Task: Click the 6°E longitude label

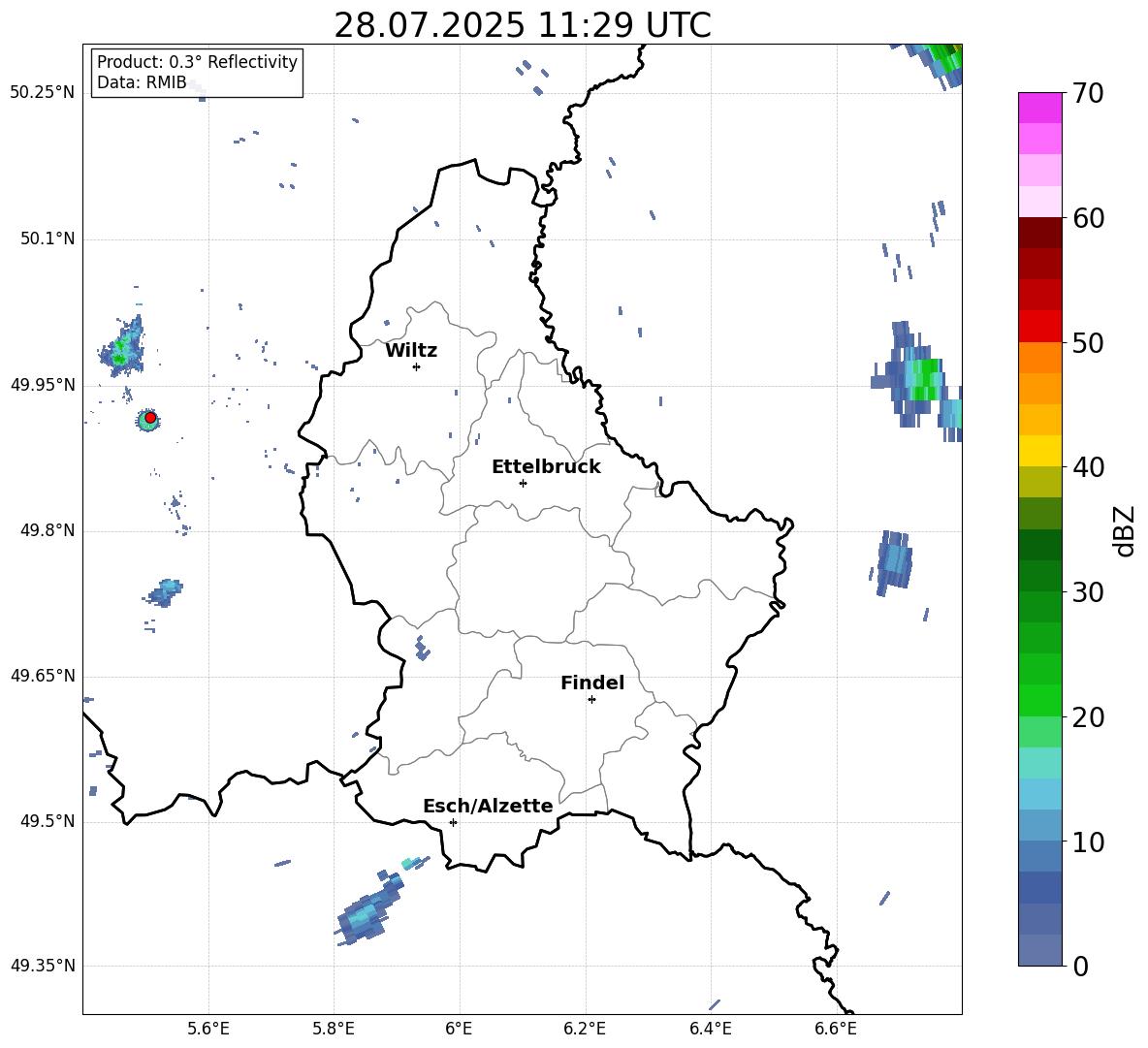Action: [x=459, y=1029]
